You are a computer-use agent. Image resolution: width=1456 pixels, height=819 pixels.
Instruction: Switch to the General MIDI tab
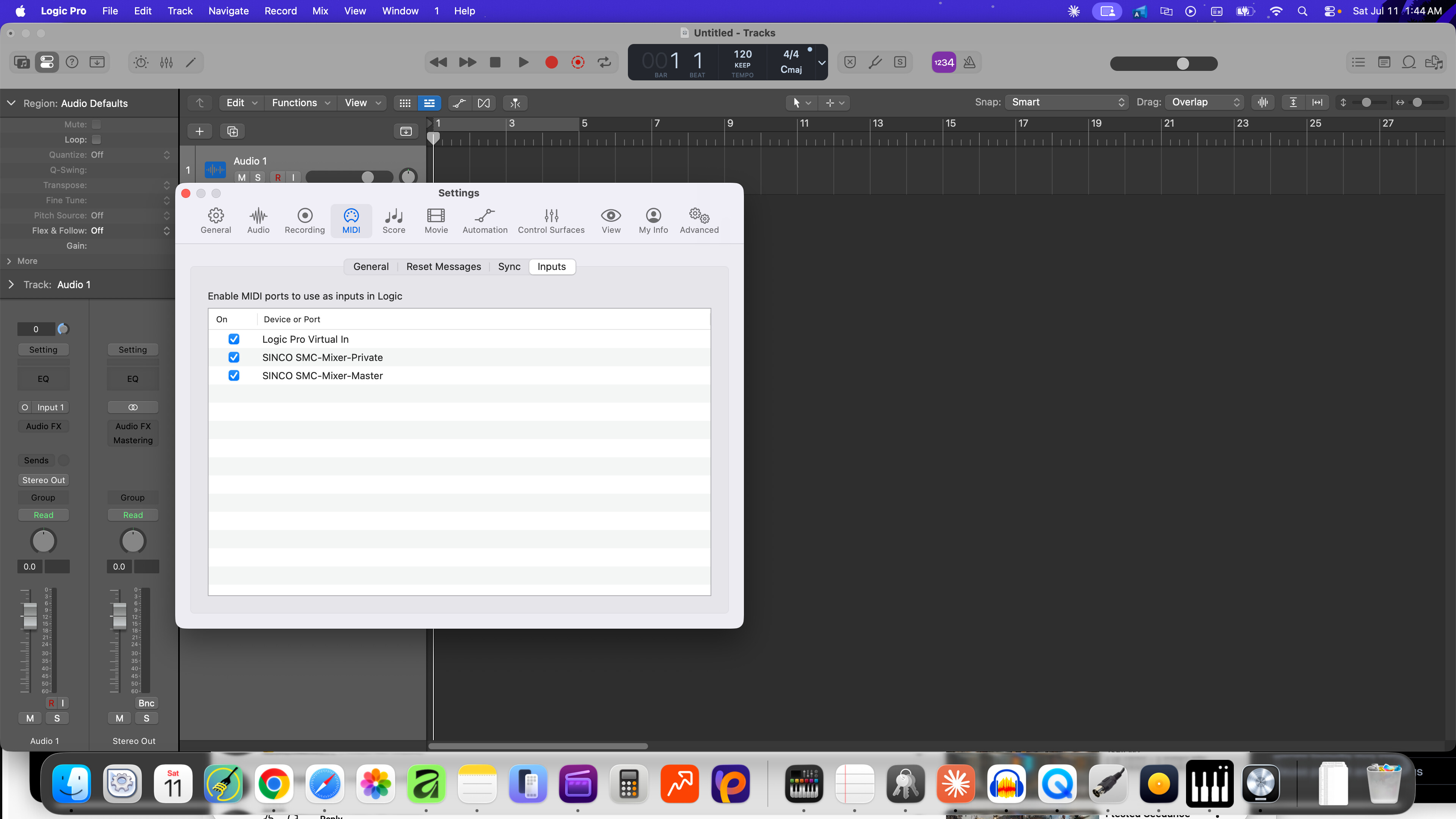click(371, 267)
